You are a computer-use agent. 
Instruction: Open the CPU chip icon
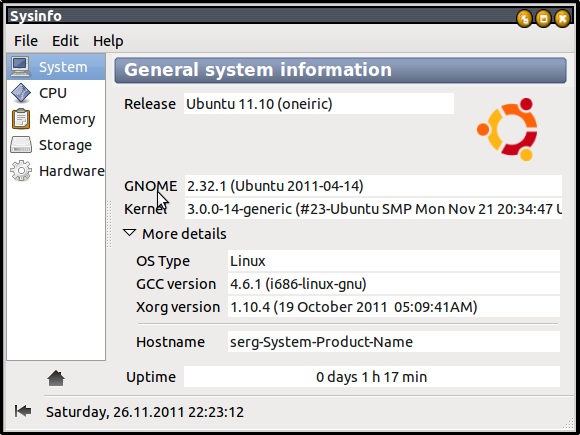click(21, 93)
